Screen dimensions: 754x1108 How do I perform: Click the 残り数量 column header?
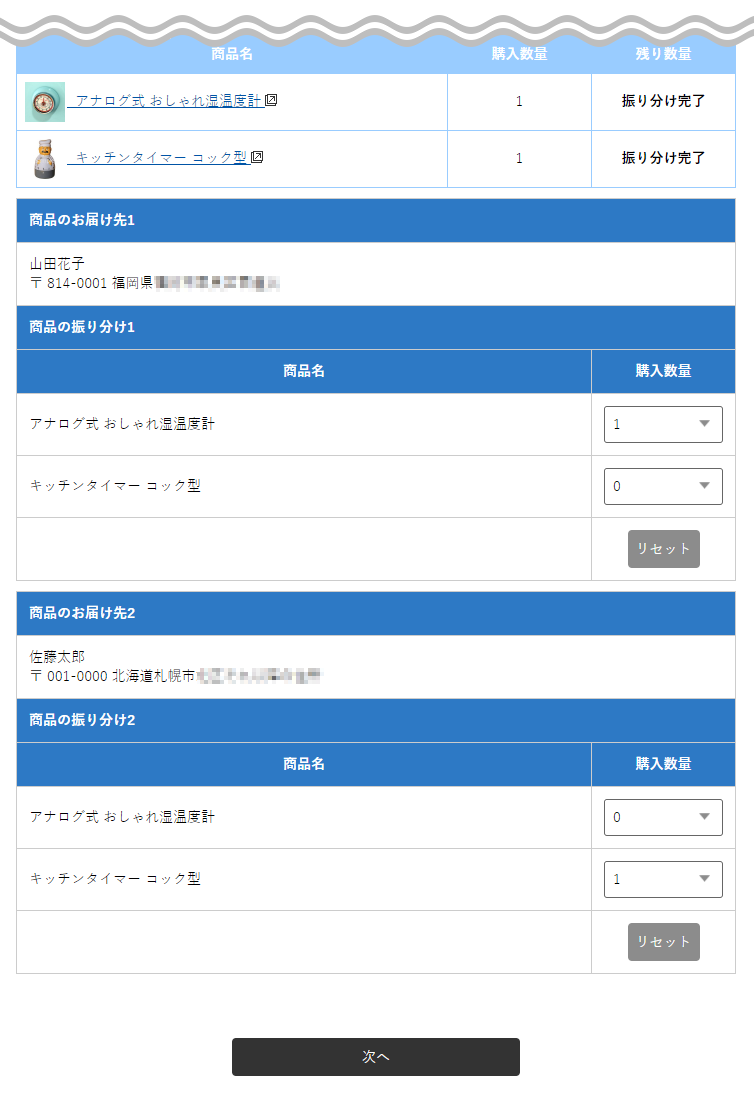(x=663, y=54)
